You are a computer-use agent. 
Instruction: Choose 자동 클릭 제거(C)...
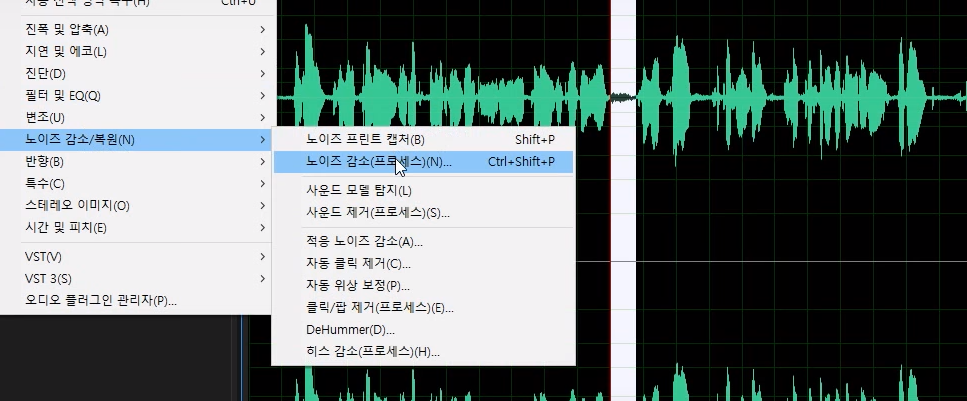pos(424,264)
